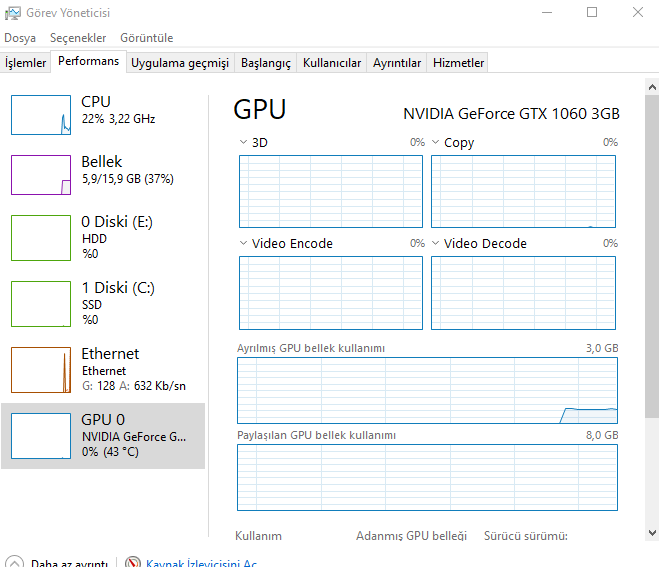
Task: Collapse with the Daha az ayrıntı arrow icon
Action: pyautogui.click(x=14, y=562)
